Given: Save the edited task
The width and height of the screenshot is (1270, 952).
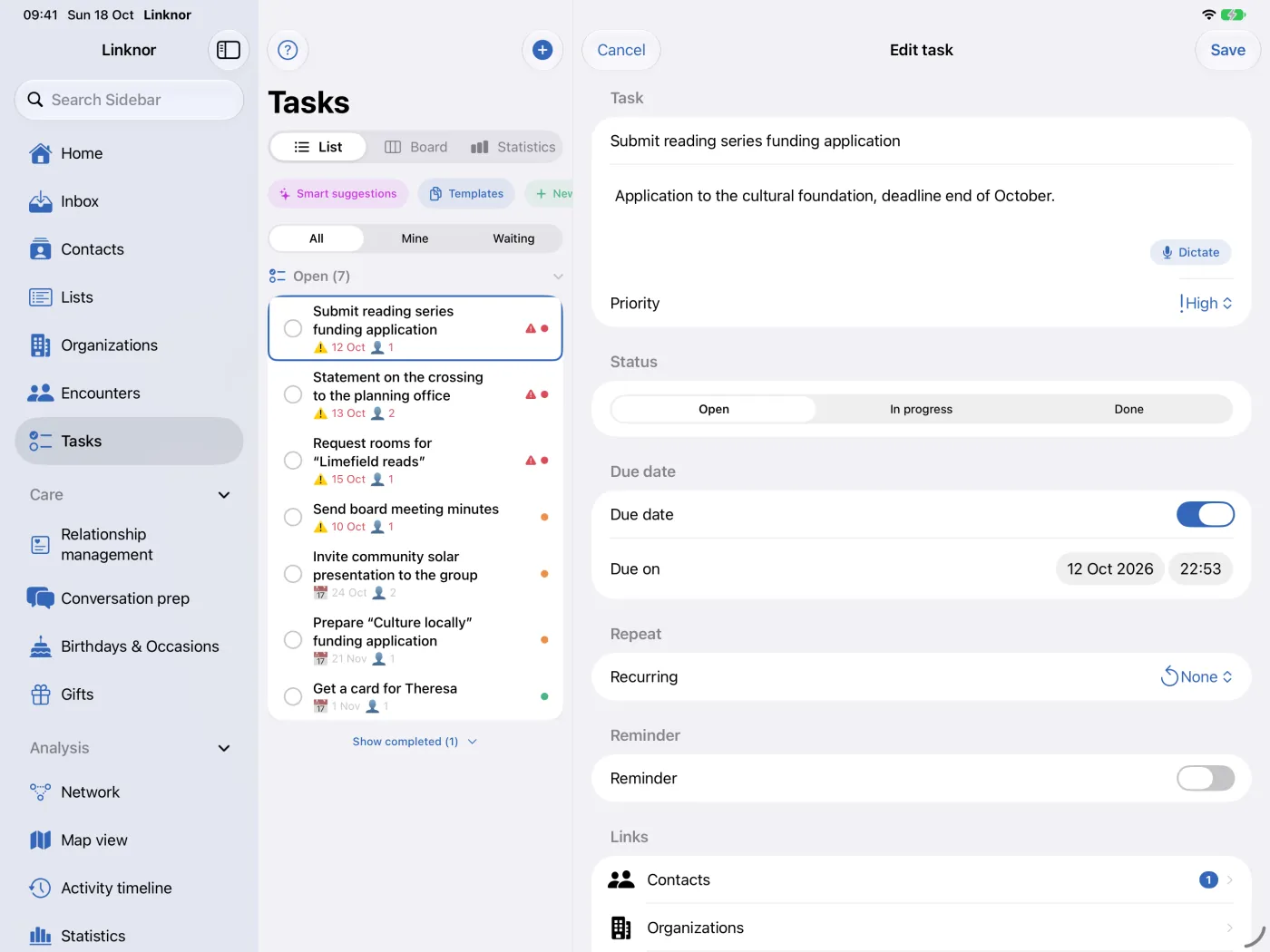Looking at the screenshot, I should point(1227,50).
